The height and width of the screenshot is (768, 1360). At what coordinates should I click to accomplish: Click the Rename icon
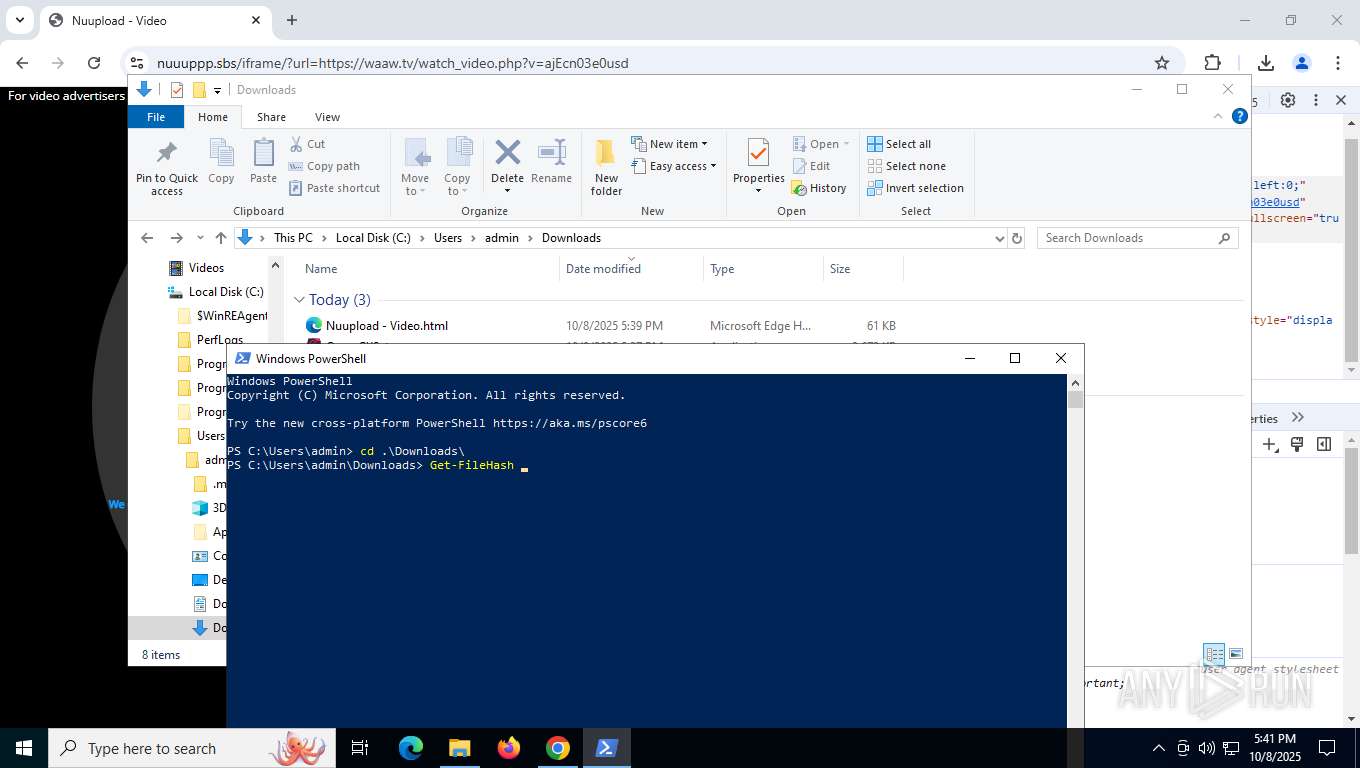click(x=551, y=152)
